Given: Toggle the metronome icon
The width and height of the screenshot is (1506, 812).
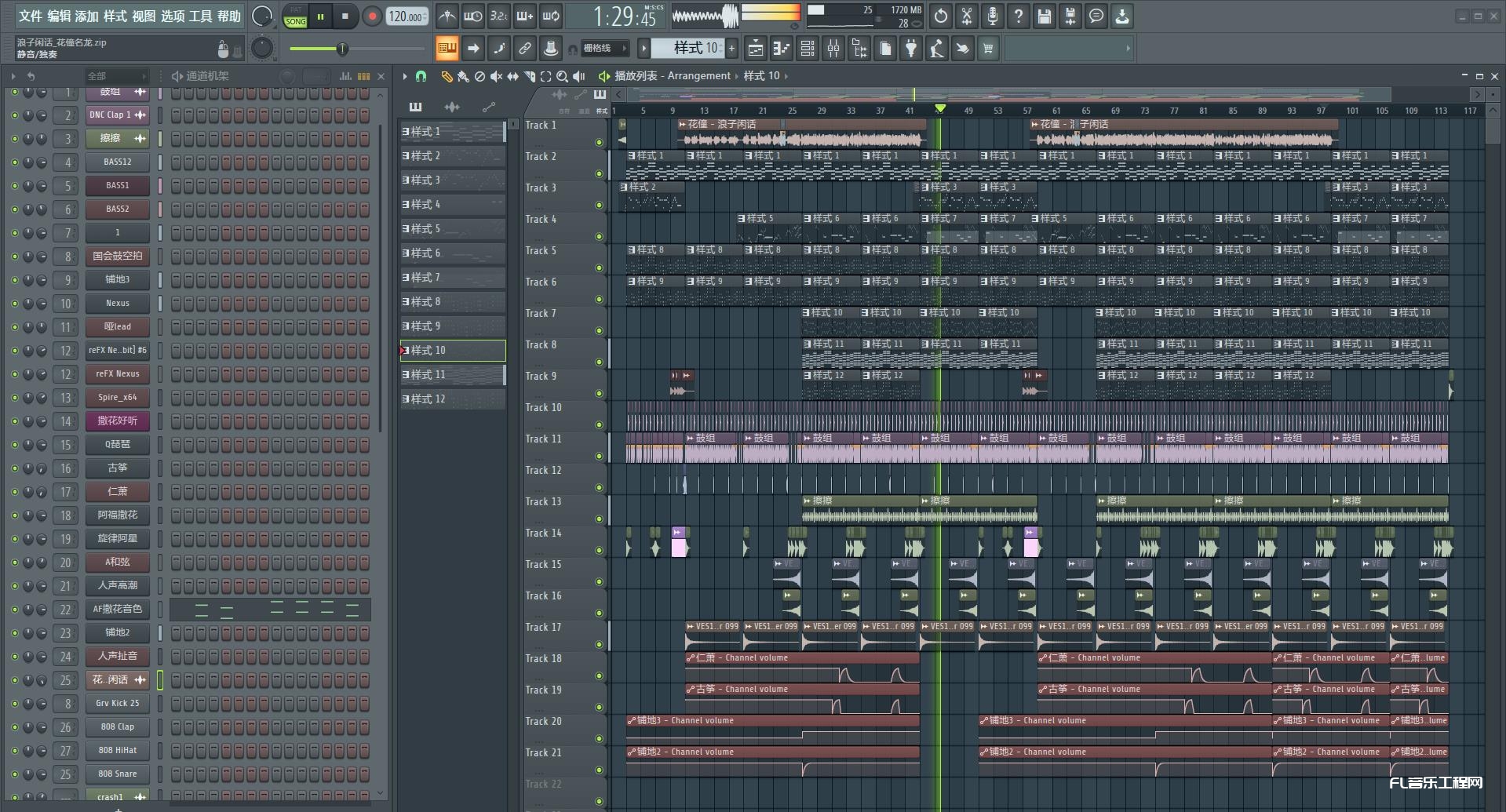Looking at the screenshot, I should 447,16.
